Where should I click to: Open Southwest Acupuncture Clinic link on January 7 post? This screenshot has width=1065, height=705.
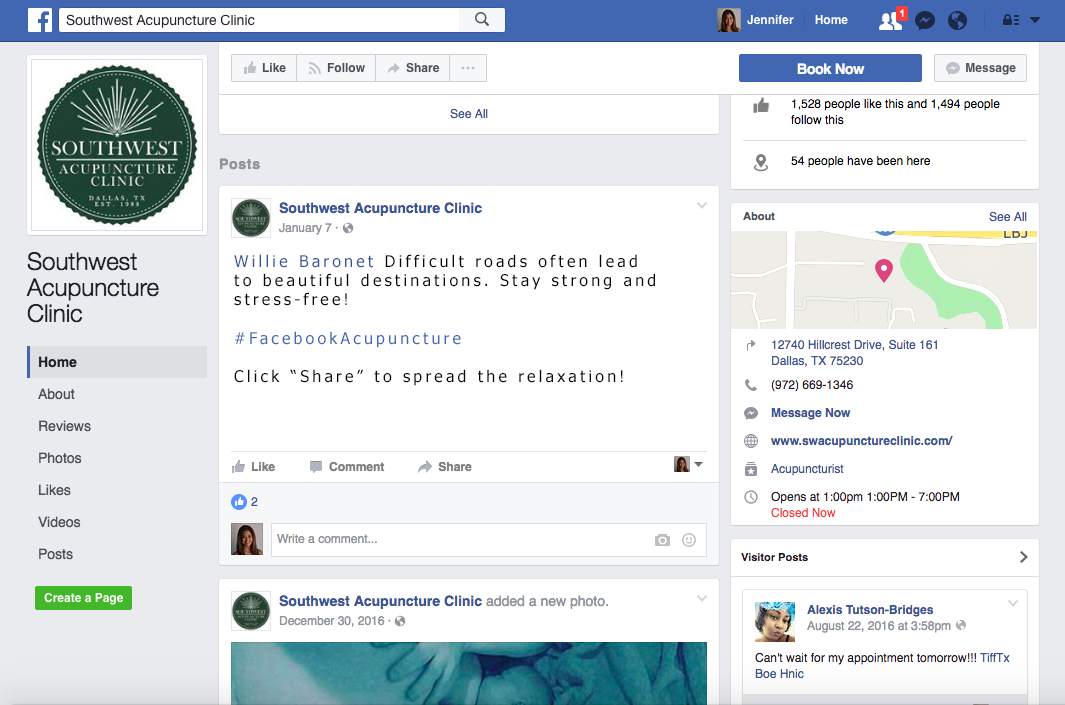click(x=380, y=208)
